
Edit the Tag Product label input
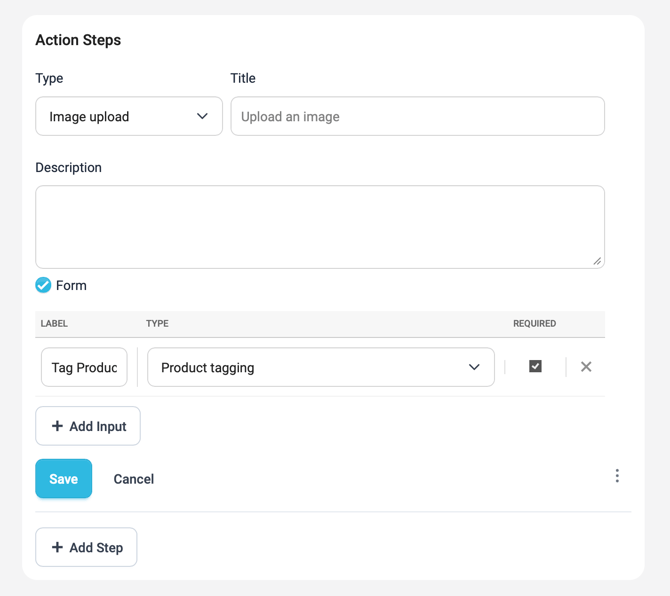84,367
